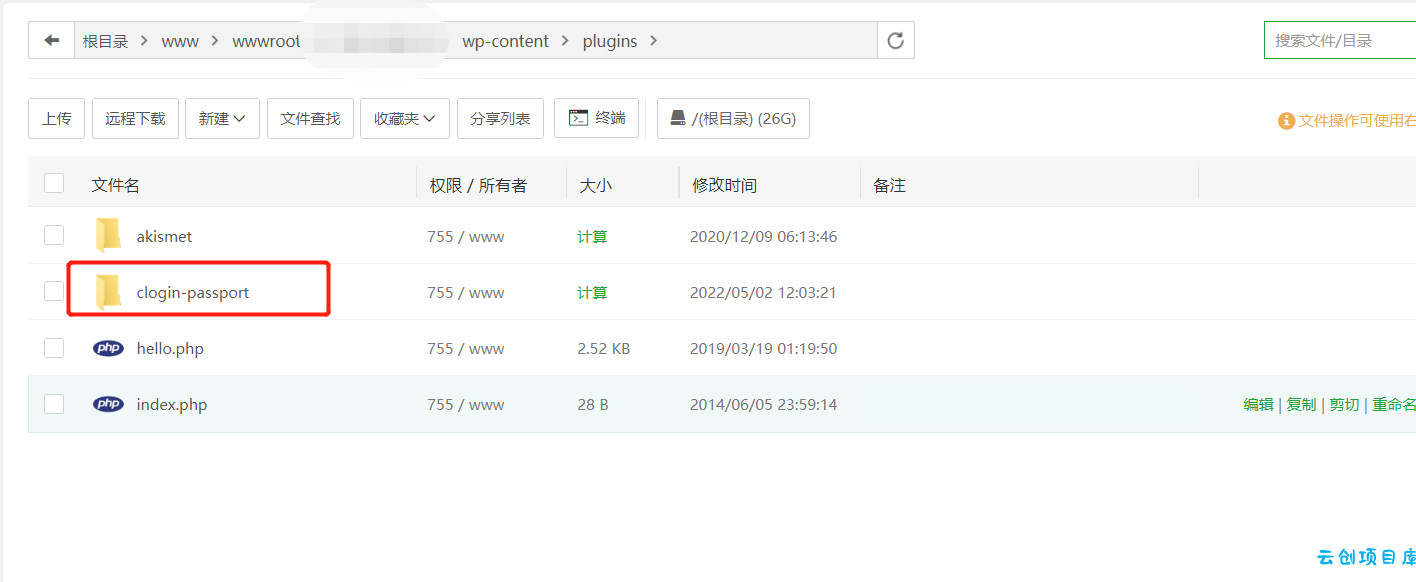The image size is (1416, 582).
Task: Click 剪切 for index.php
Action: coord(1344,404)
